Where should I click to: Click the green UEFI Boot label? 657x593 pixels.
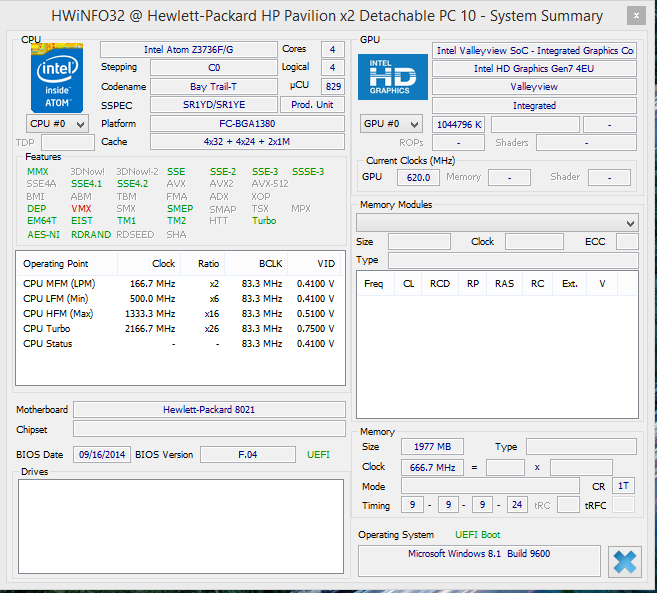click(x=478, y=535)
